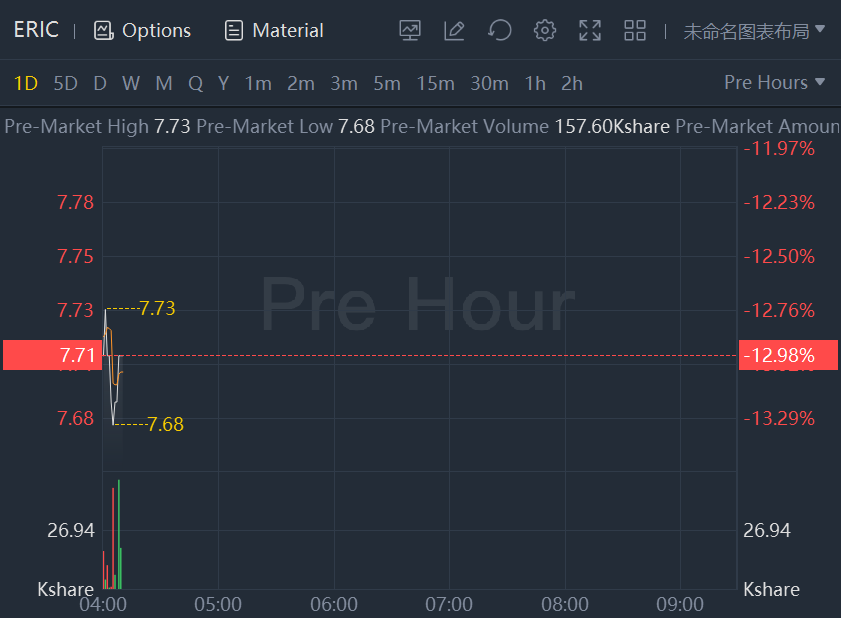Open the grid layout icon

[635, 30]
